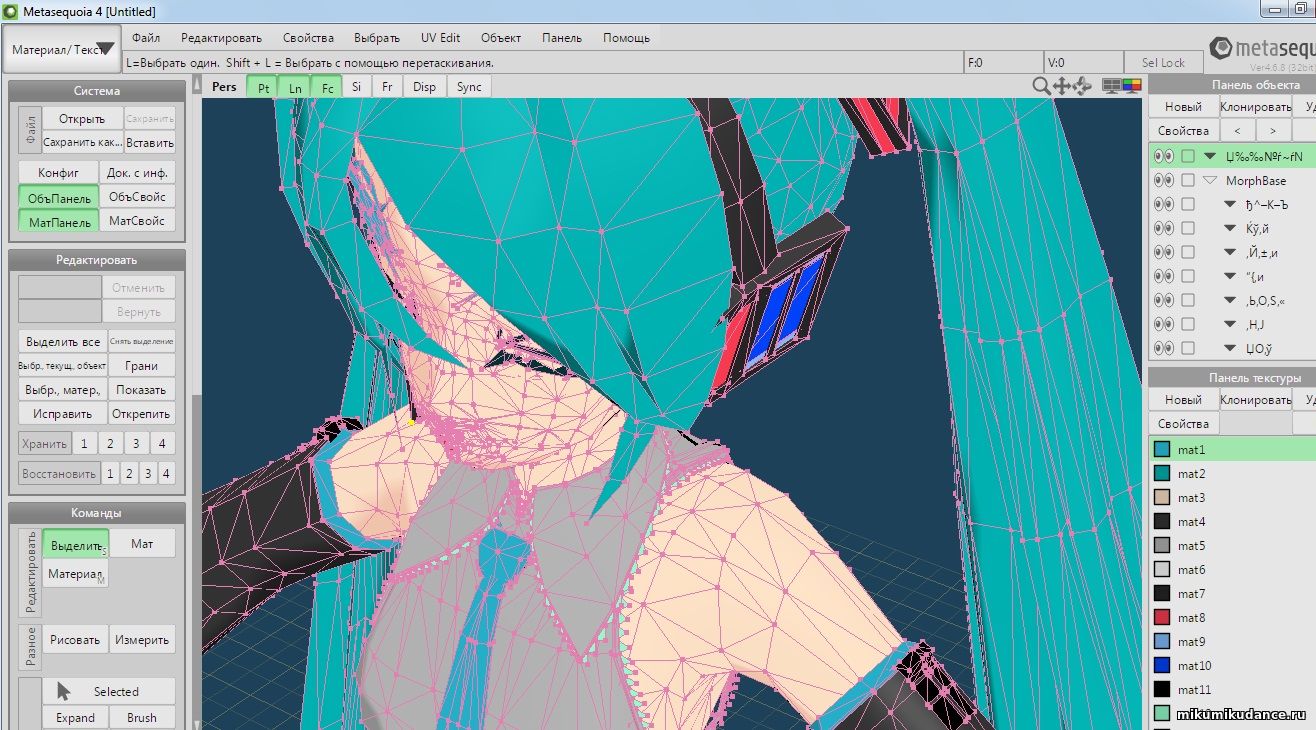
Task: Tick the checkbox of the highlighted top object
Action: tap(1188, 157)
